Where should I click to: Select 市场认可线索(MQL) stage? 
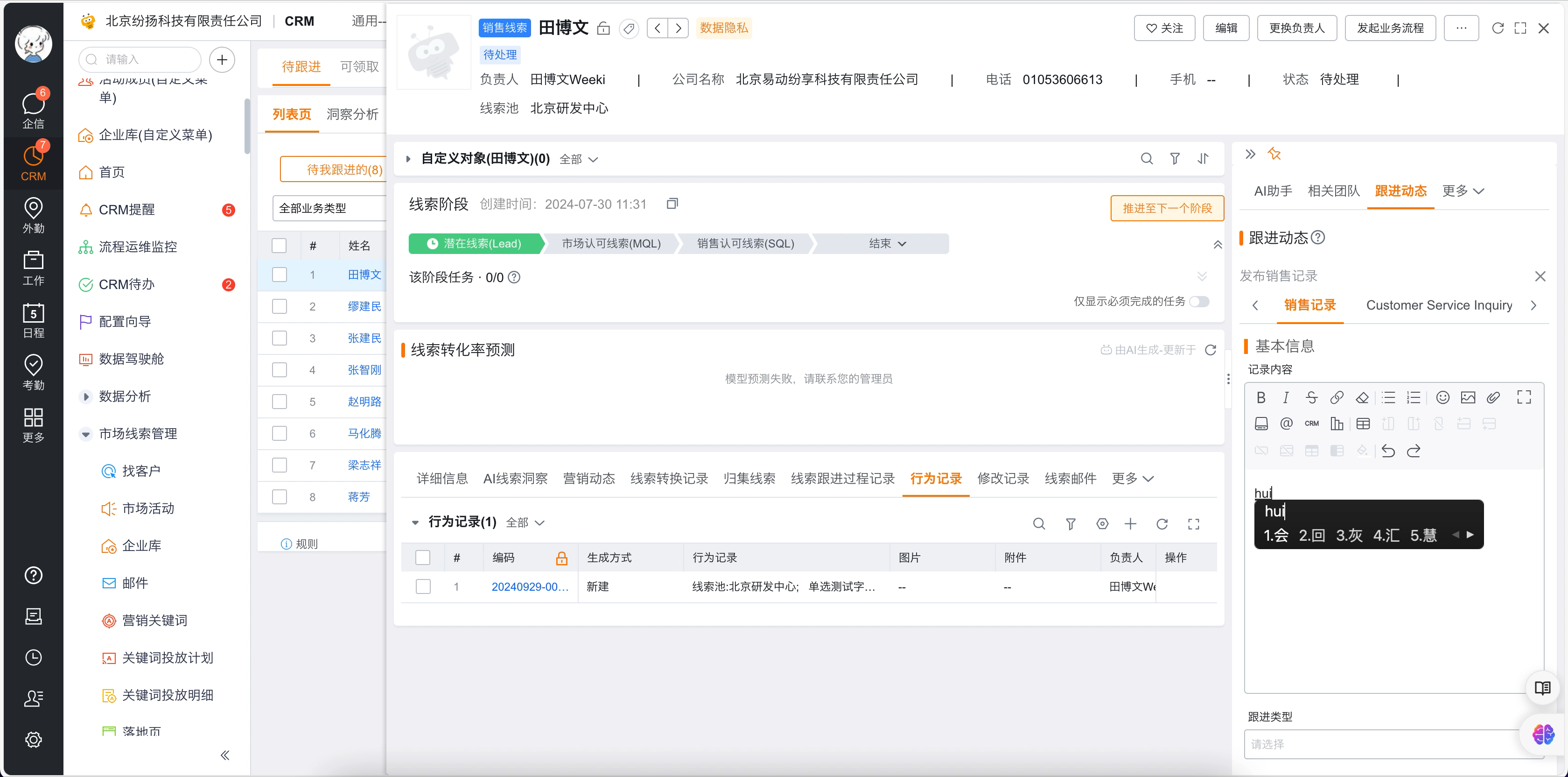point(610,244)
